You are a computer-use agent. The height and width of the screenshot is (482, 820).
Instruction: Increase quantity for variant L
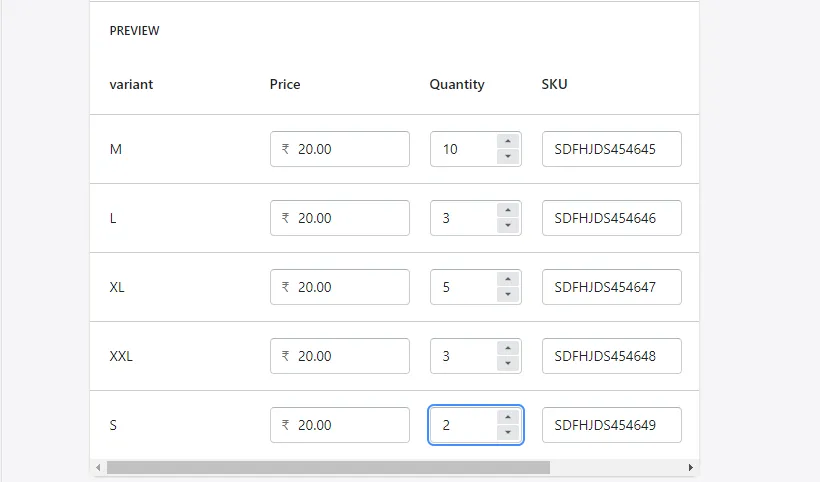point(508,210)
